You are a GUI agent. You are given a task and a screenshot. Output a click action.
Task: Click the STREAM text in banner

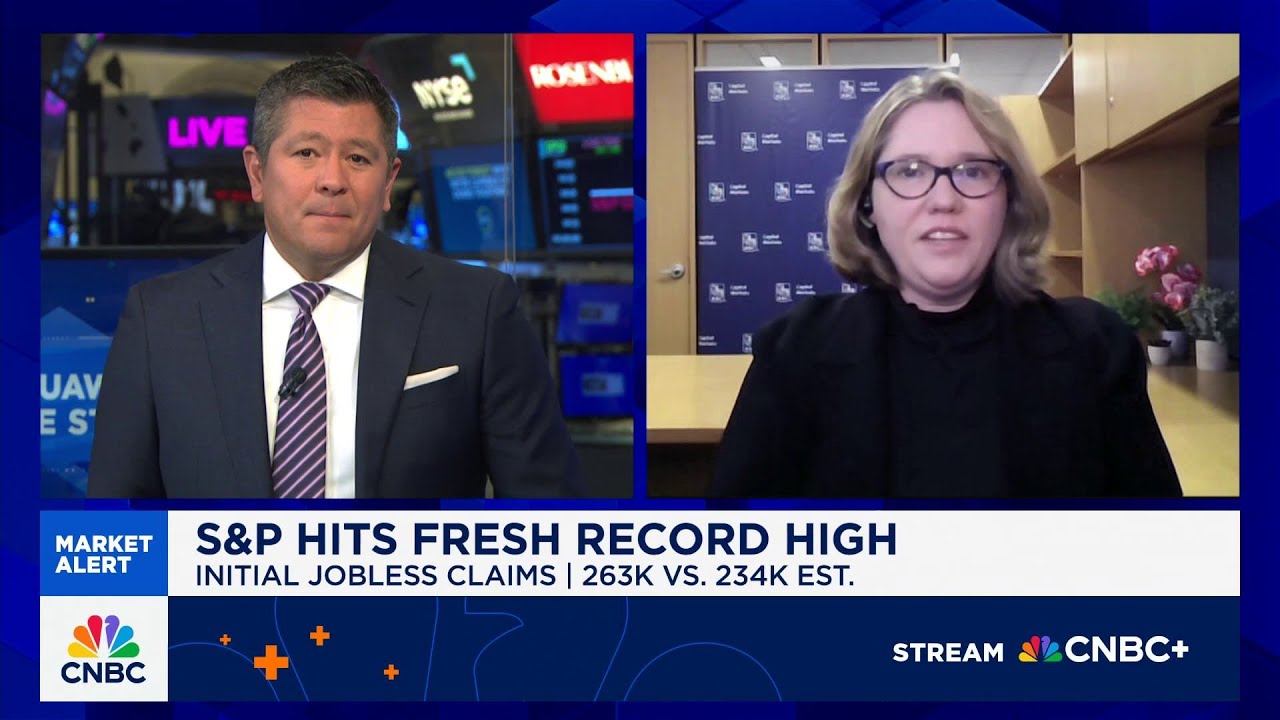948,652
